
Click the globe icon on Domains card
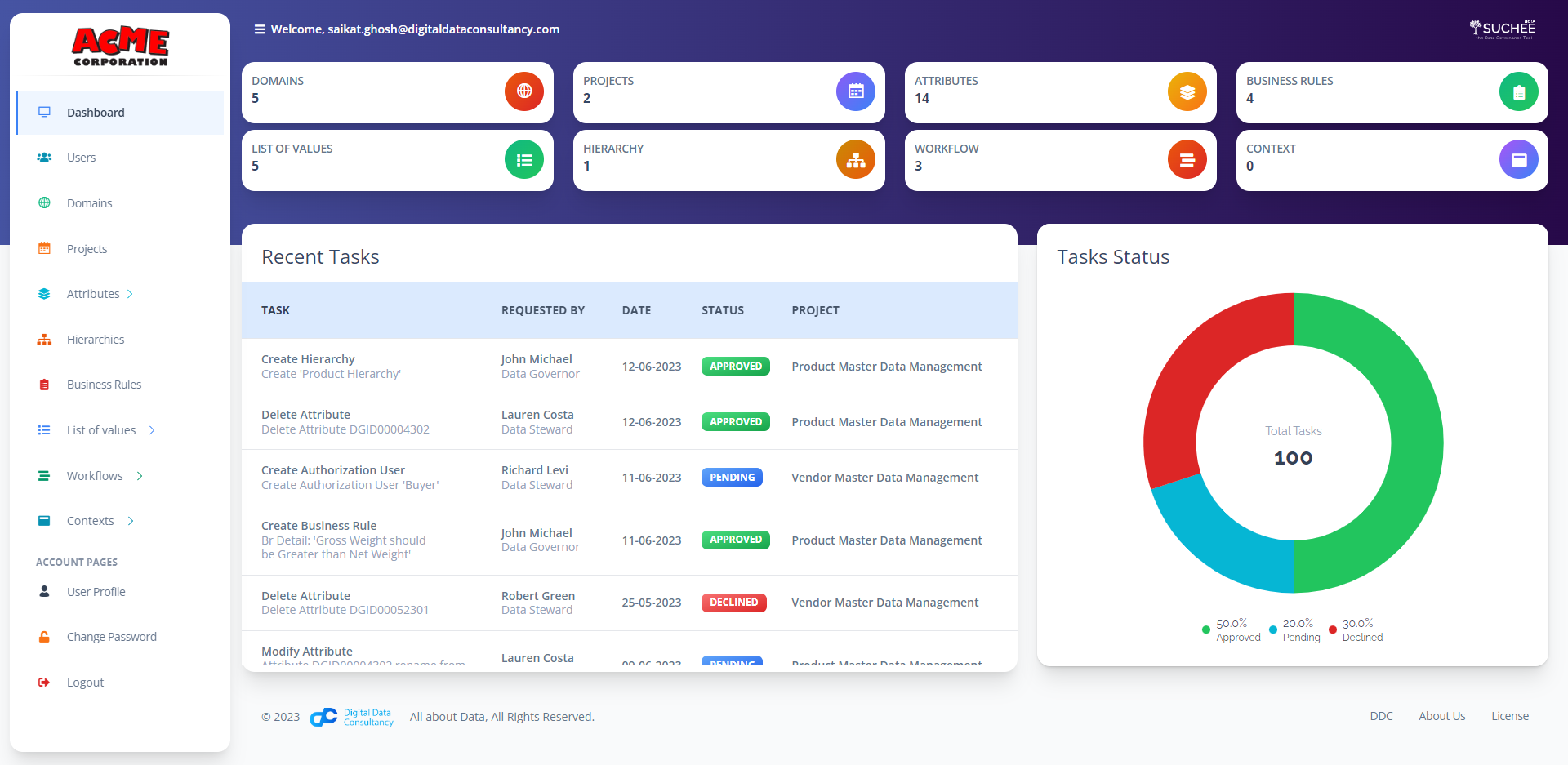point(523,91)
